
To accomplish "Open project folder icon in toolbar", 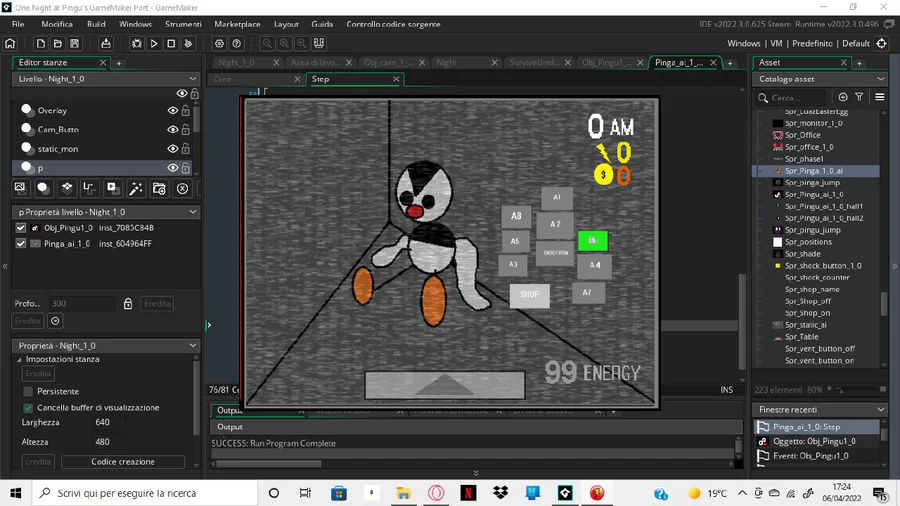I will 57,44.
